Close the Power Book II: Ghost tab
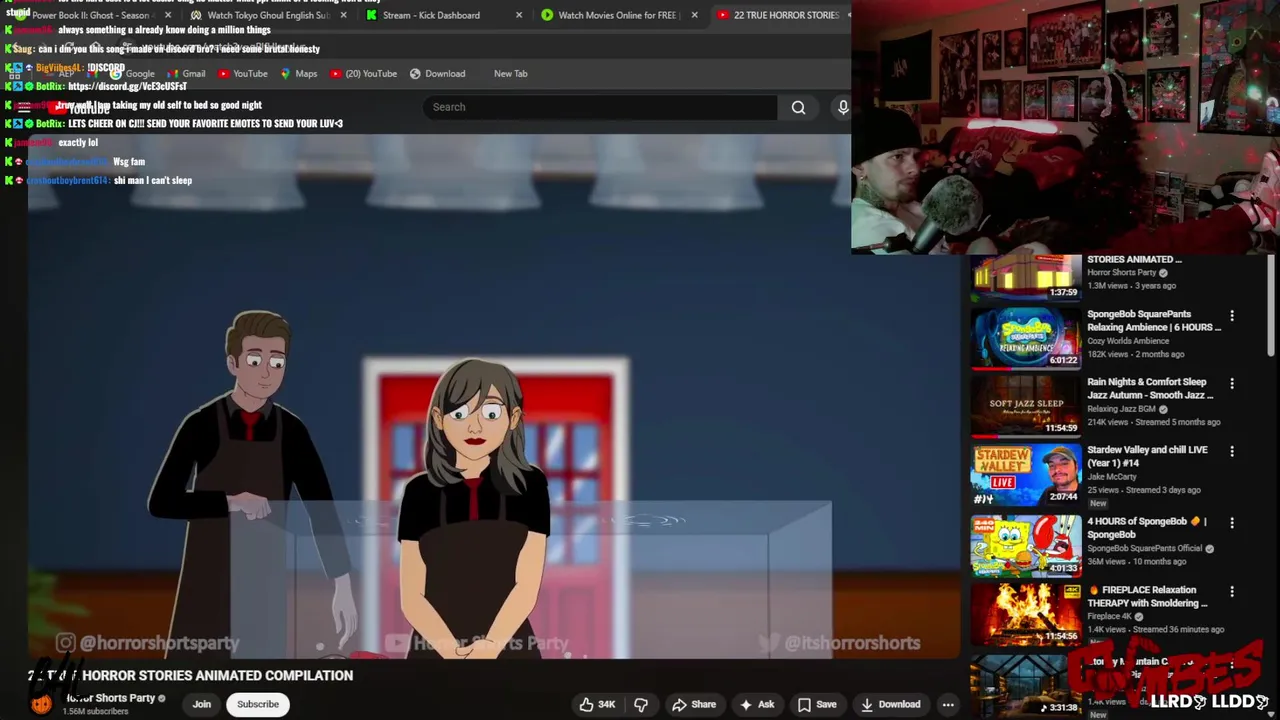Screen dimensions: 1280x720 click(x=167, y=15)
